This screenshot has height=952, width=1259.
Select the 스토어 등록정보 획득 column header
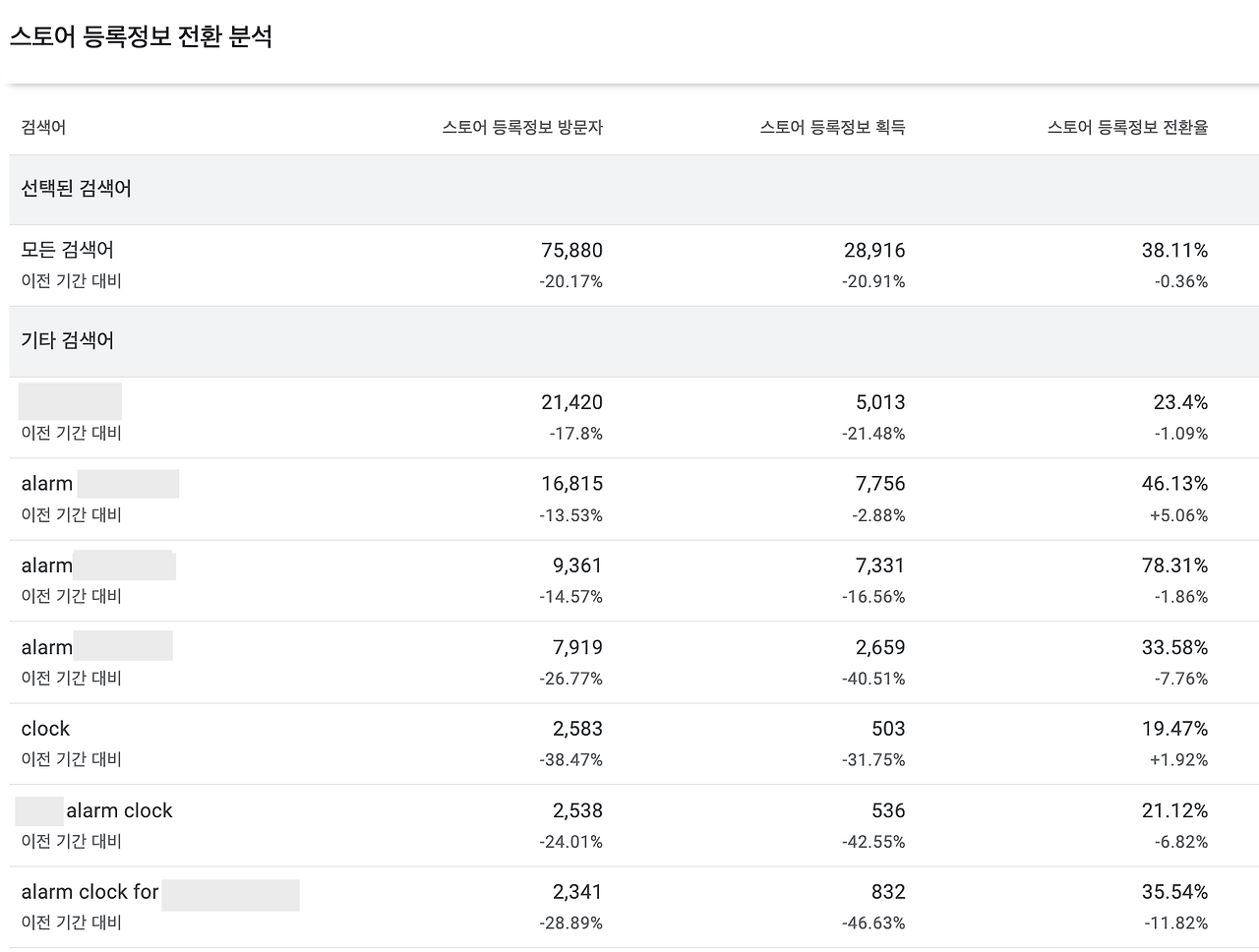[832, 127]
